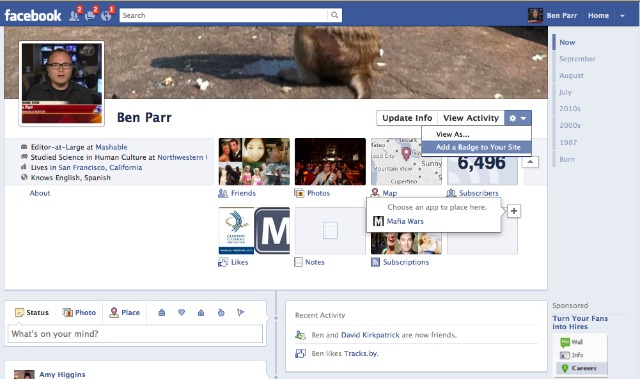Open the Friends photo thumbnail

click(254, 162)
